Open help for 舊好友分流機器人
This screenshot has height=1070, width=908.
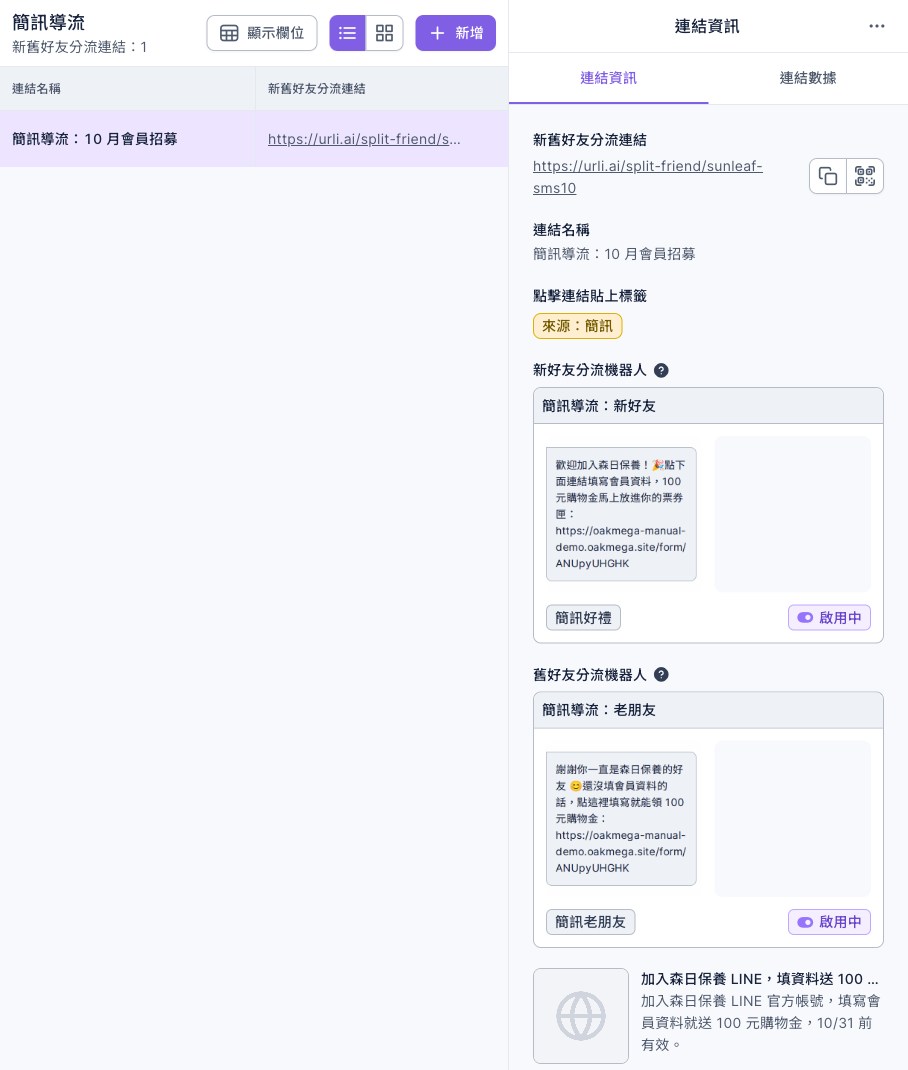click(x=661, y=675)
